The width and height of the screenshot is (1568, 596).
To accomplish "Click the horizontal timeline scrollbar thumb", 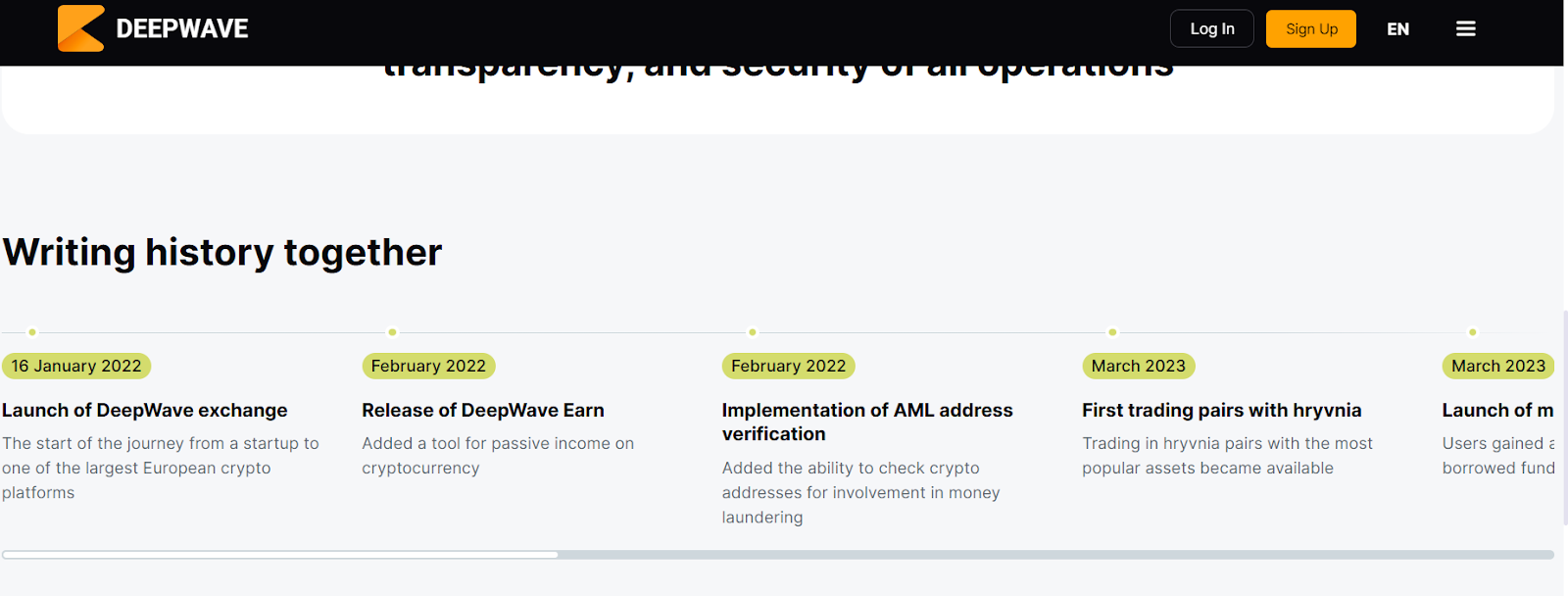I will pos(280,555).
